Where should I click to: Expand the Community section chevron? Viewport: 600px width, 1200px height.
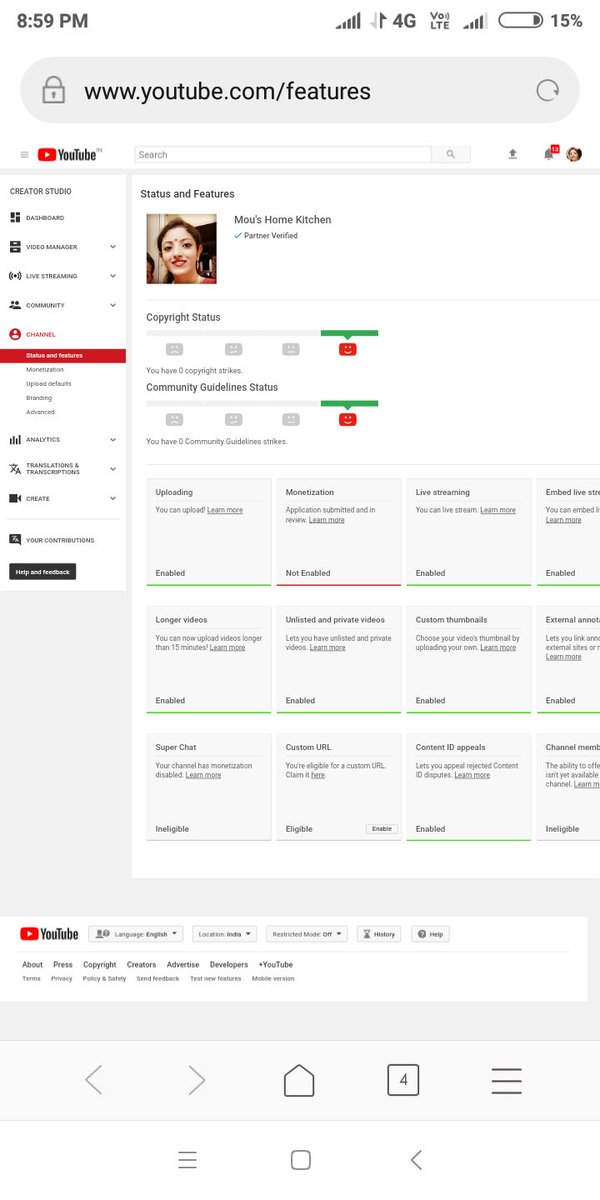pos(113,305)
